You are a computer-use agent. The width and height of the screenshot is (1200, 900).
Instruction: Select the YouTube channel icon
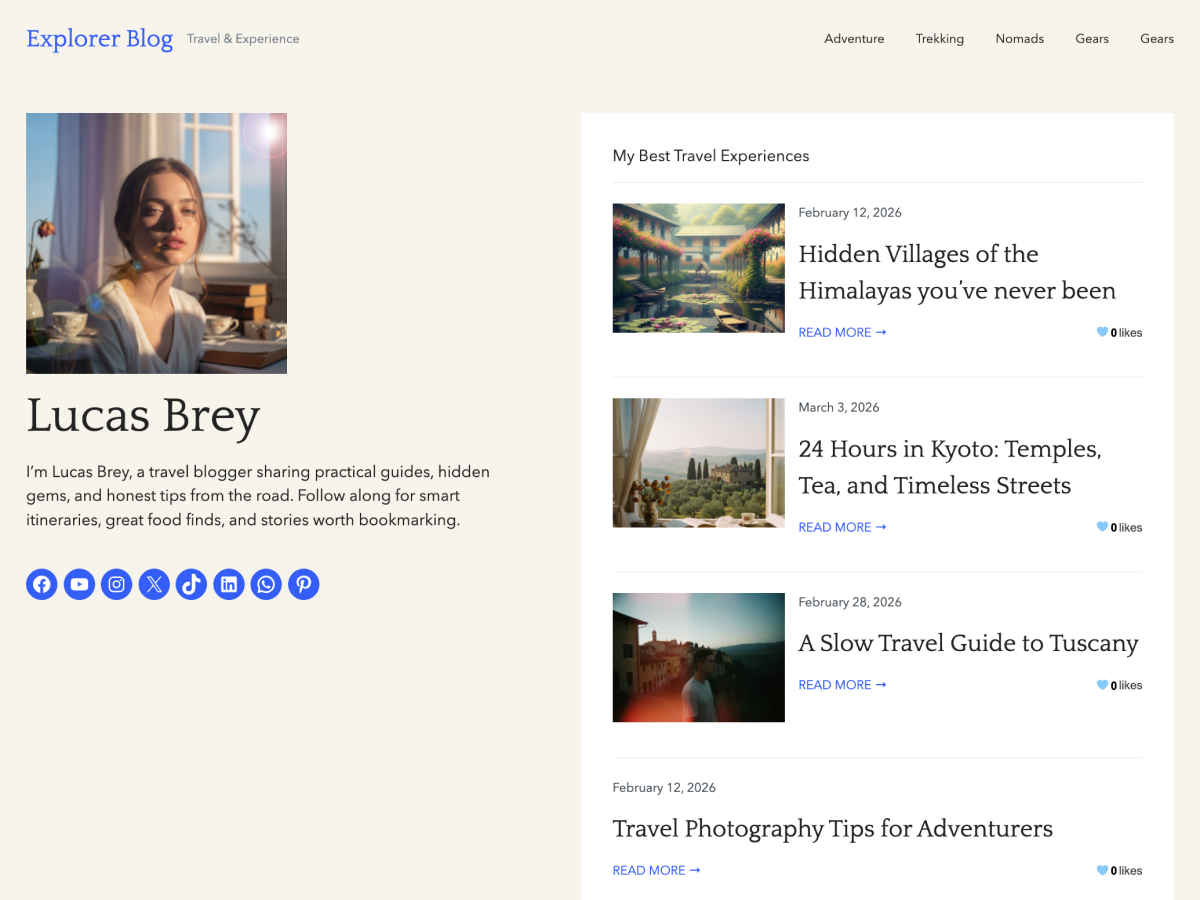click(x=79, y=584)
